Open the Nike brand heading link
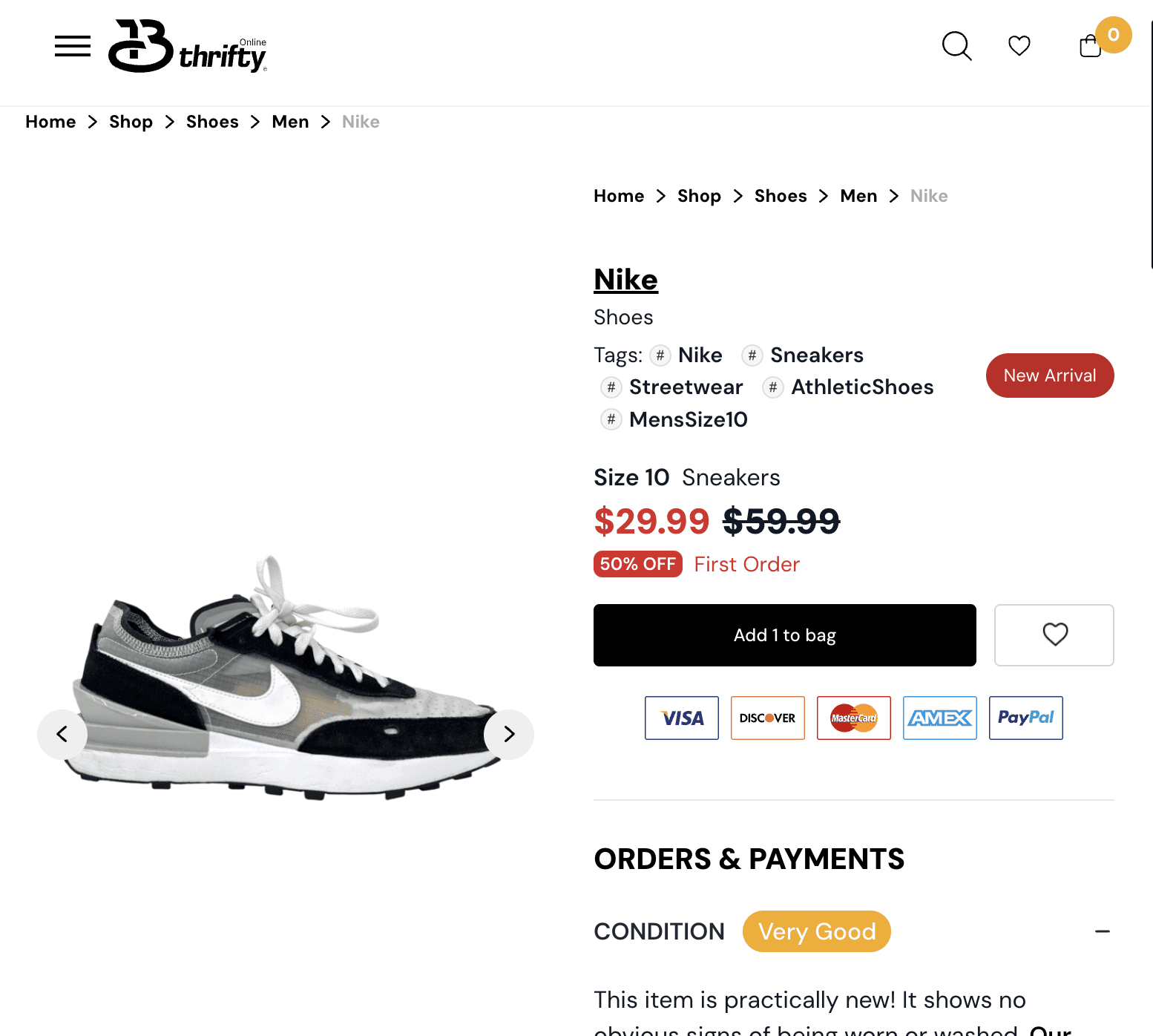Image resolution: width=1153 pixels, height=1036 pixels. [x=625, y=280]
